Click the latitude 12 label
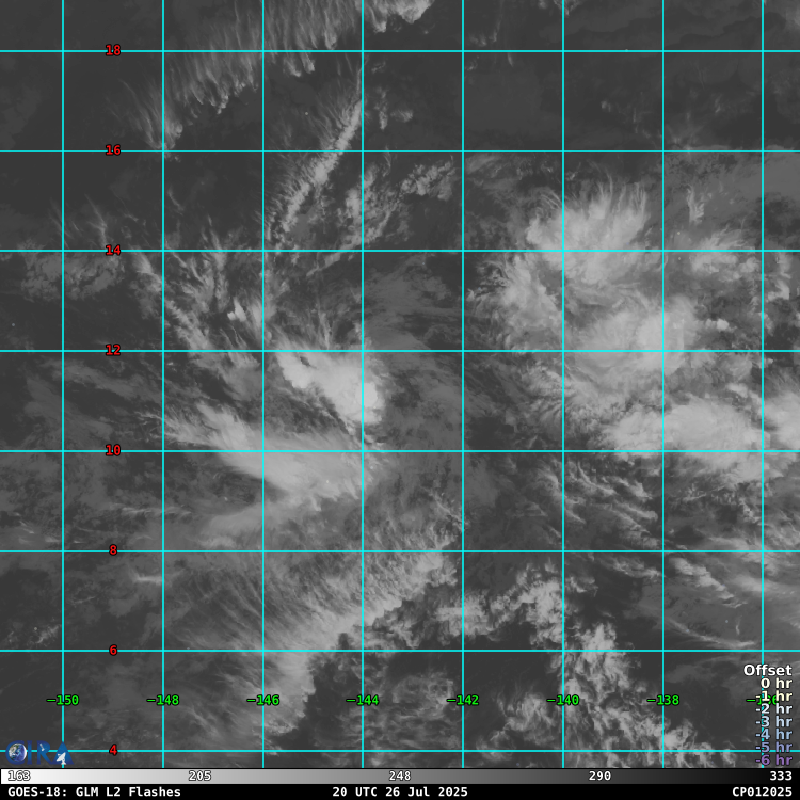This screenshot has width=800, height=800. coord(113,350)
